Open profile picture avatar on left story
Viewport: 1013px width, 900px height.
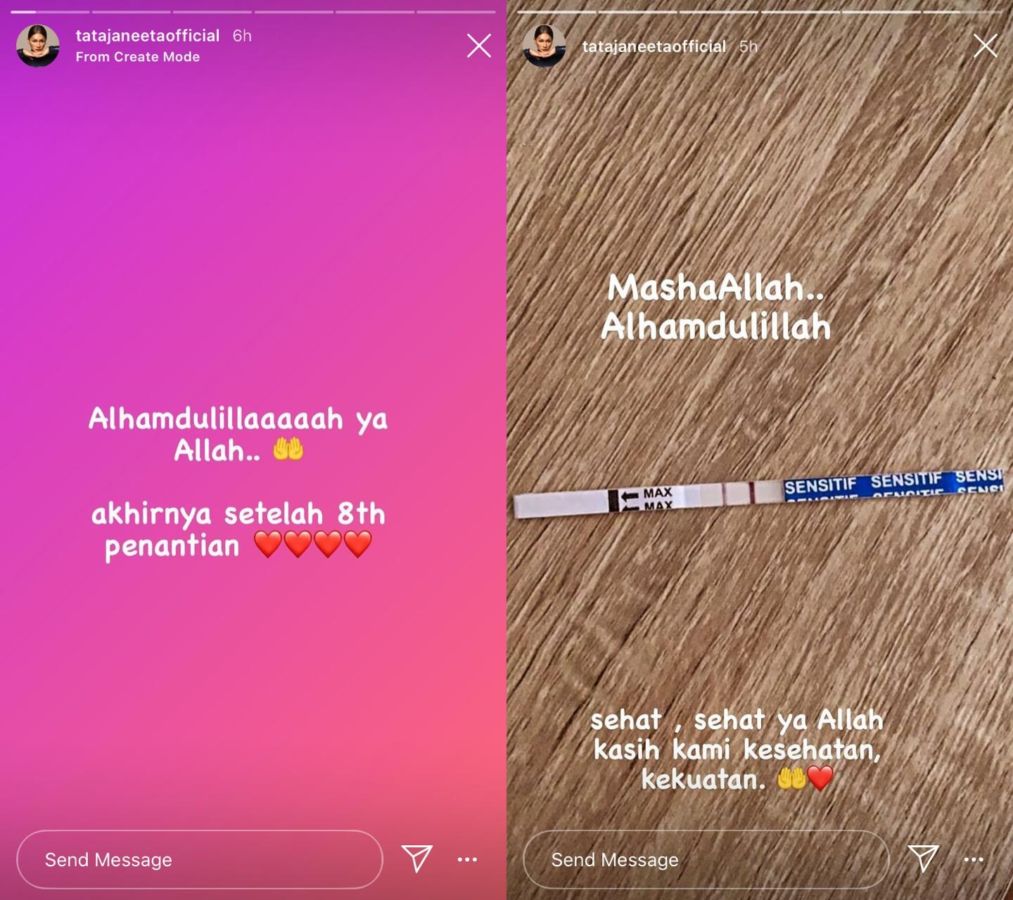click(37, 46)
